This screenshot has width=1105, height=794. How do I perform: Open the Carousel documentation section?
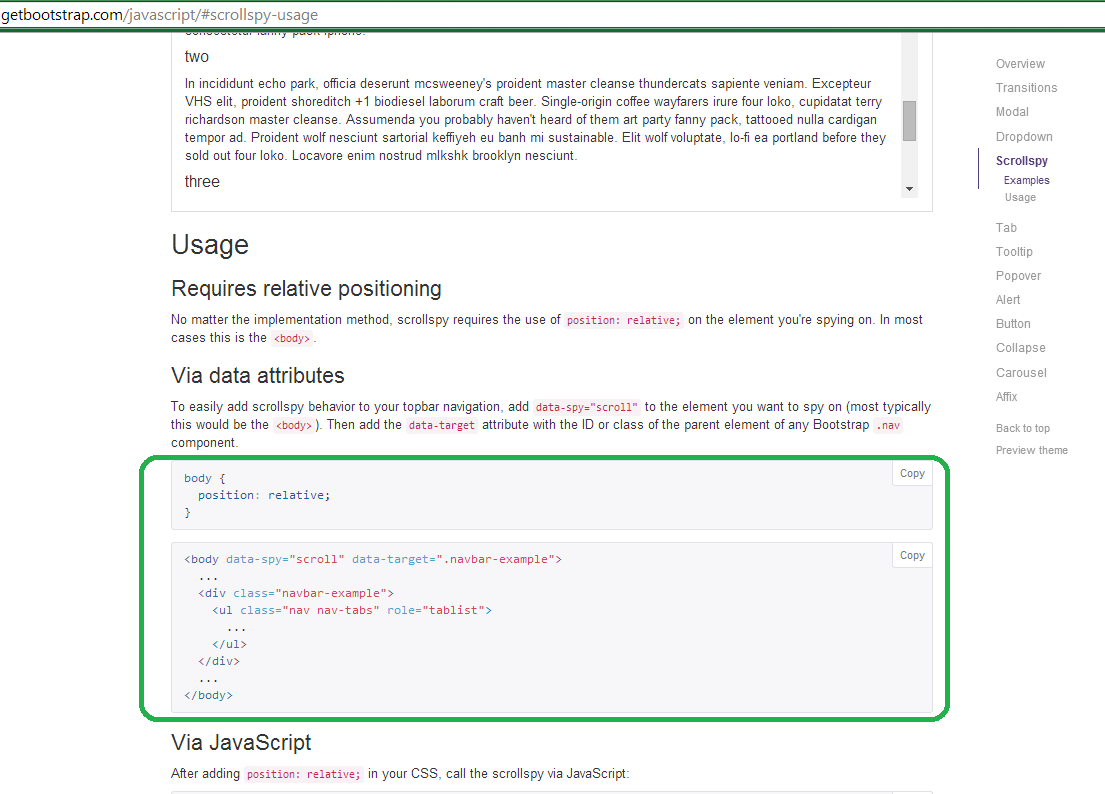click(x=1021, y=372)
